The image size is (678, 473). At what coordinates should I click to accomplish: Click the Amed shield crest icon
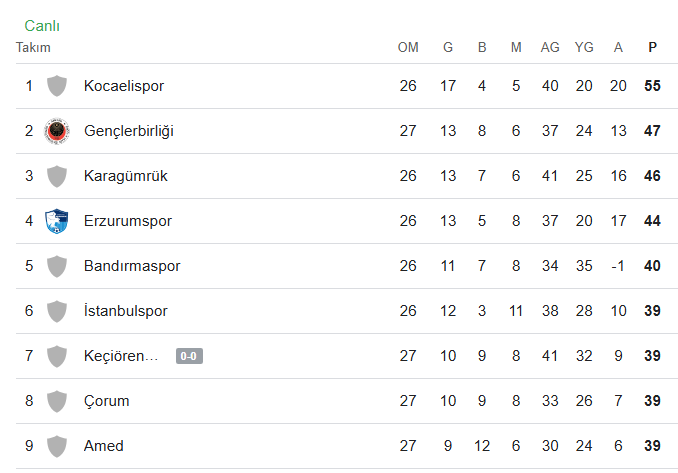(57, 446)
